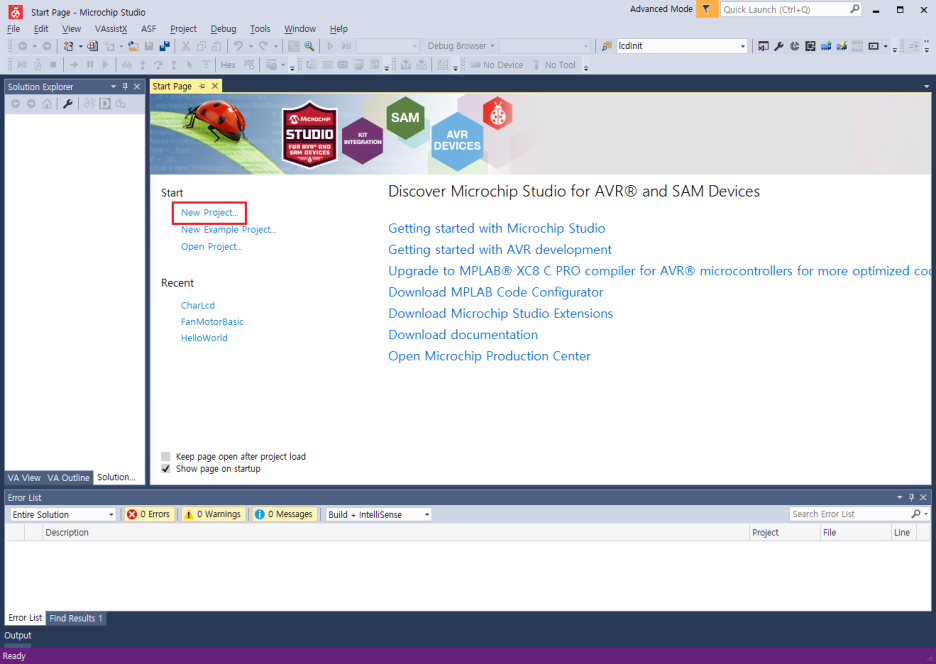Pin the Error List panel
This screenshot has width=936, height=664.
(x=911, y=497)
